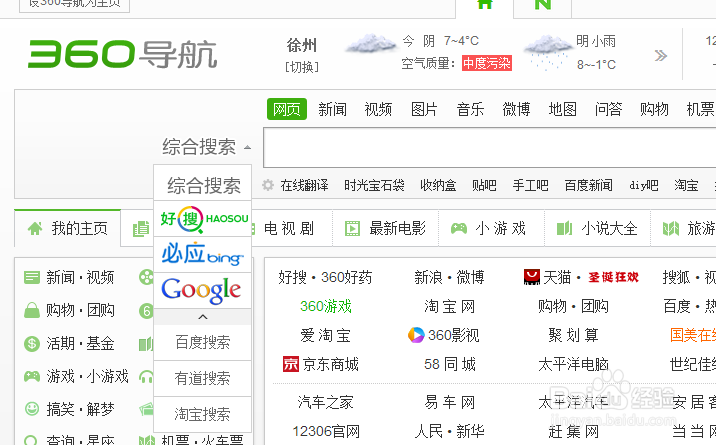Click the green home icon tab
716x445 pixels.
(x=484, y=4)
